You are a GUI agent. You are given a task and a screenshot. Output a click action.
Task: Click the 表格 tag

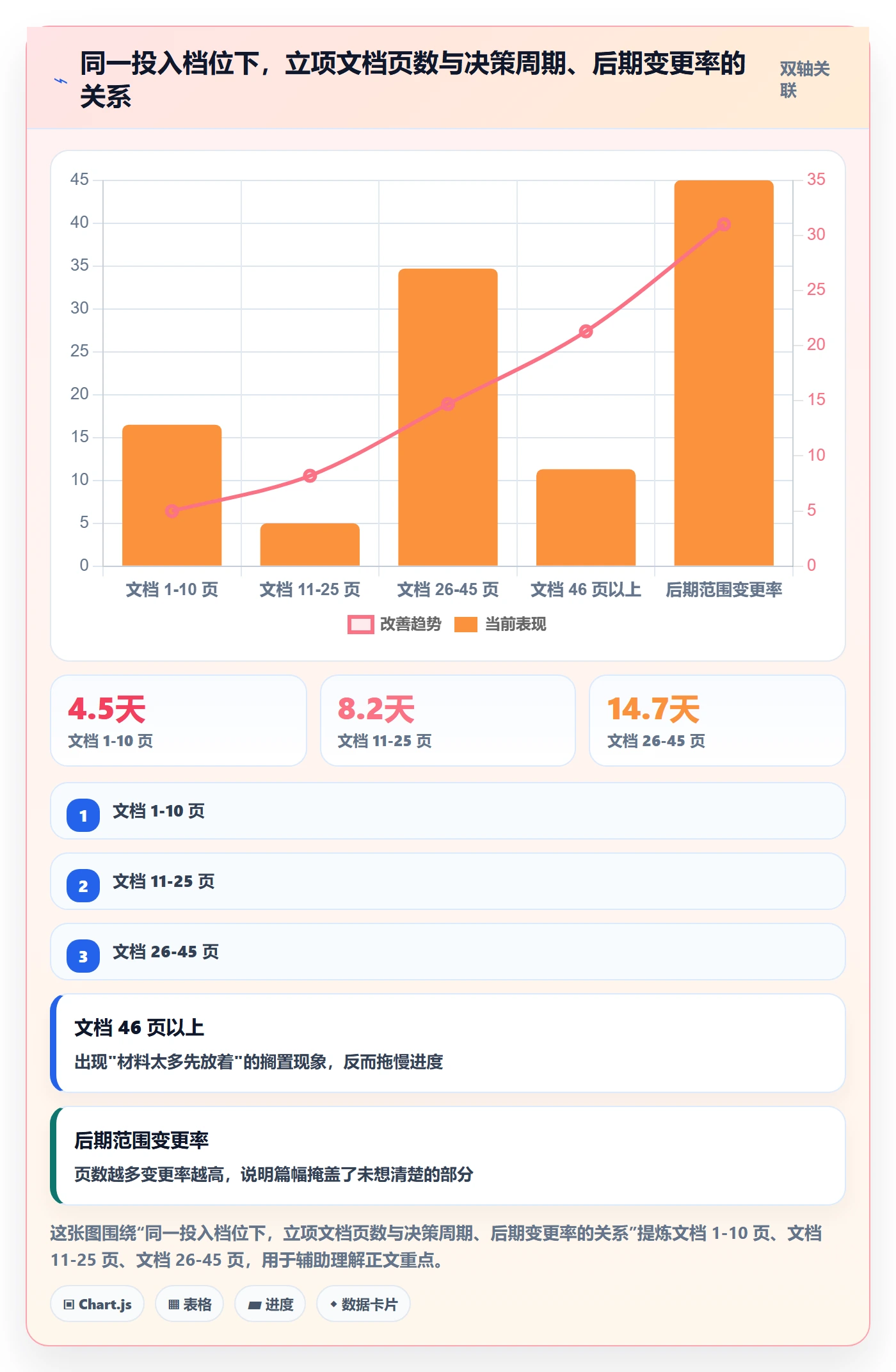pyautogui.click(x=189, y=1304)
